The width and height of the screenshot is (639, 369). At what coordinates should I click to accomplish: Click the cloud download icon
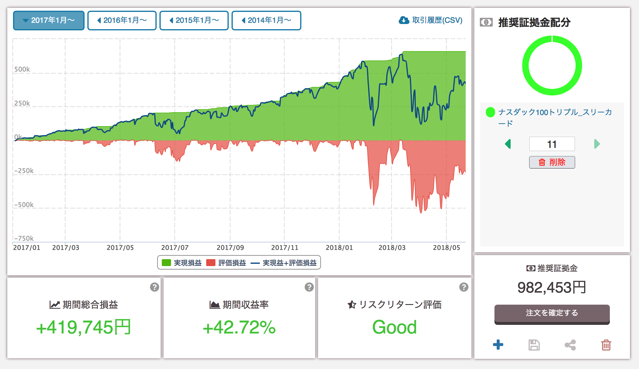(403, 20)
